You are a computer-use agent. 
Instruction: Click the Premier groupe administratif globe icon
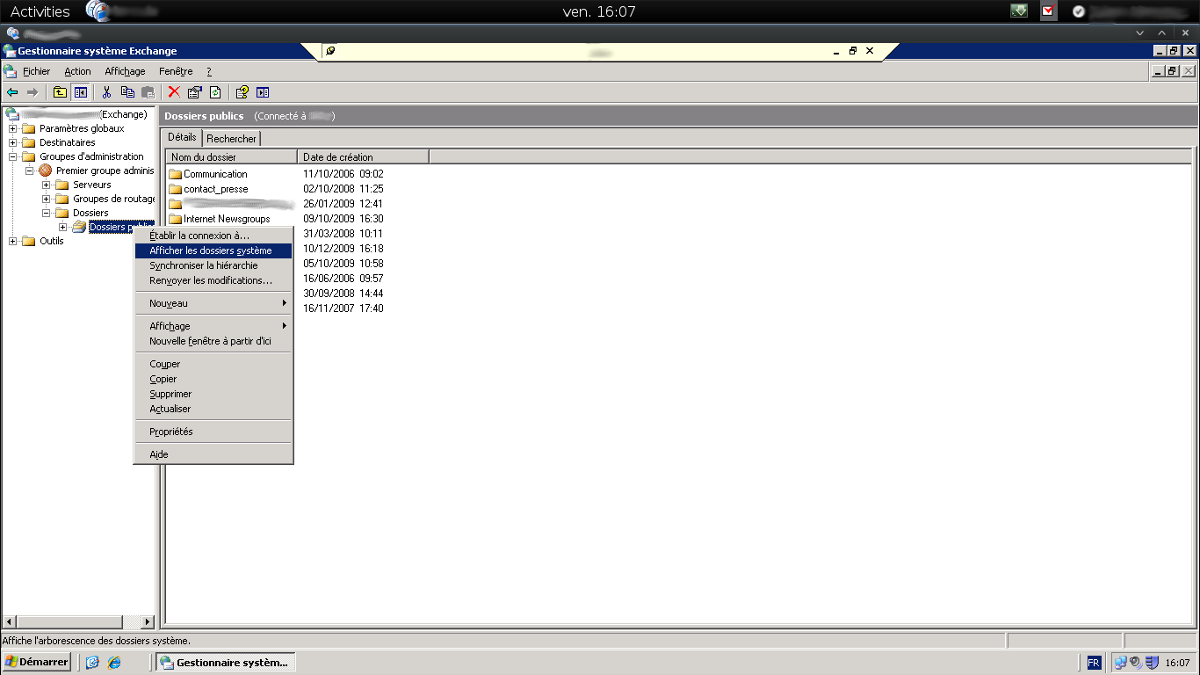point(45,171)
